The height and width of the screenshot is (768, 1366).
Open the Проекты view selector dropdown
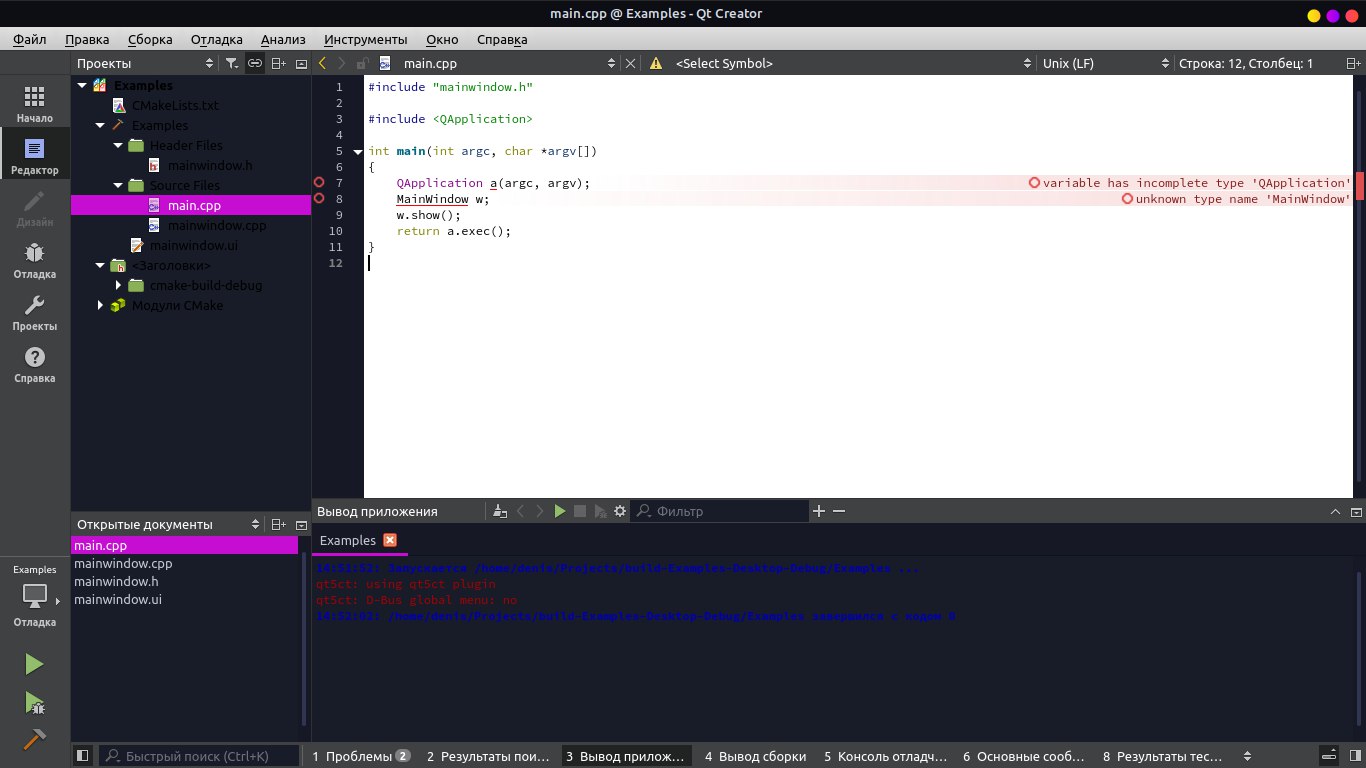(x=146, y=63)
